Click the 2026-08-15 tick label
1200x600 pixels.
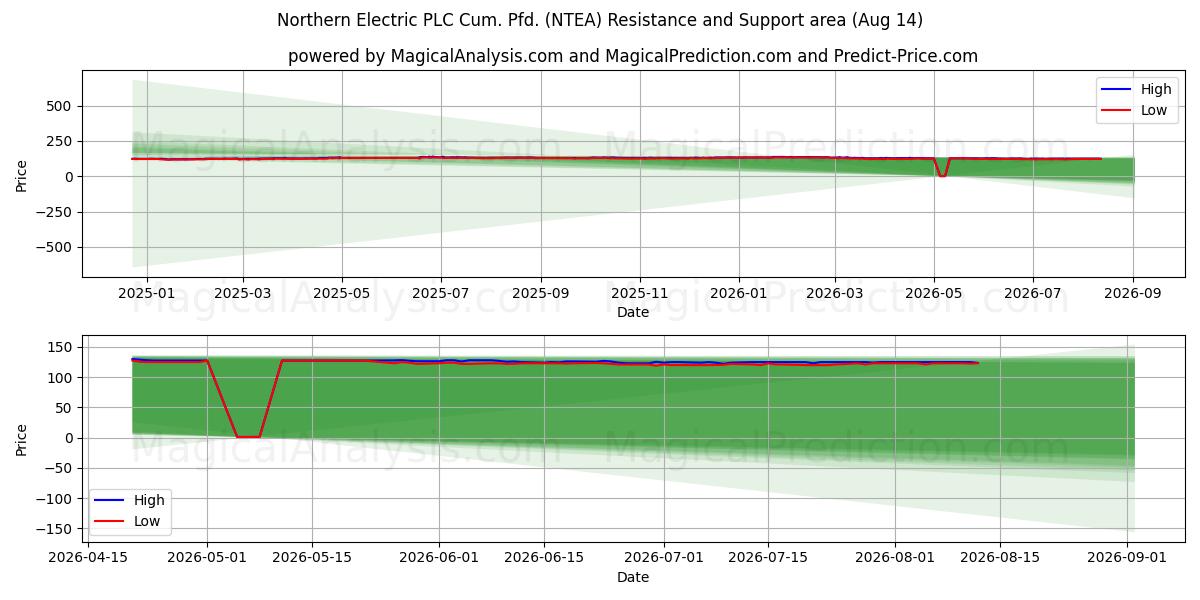pyautogui.click(x=1001, y=558)
